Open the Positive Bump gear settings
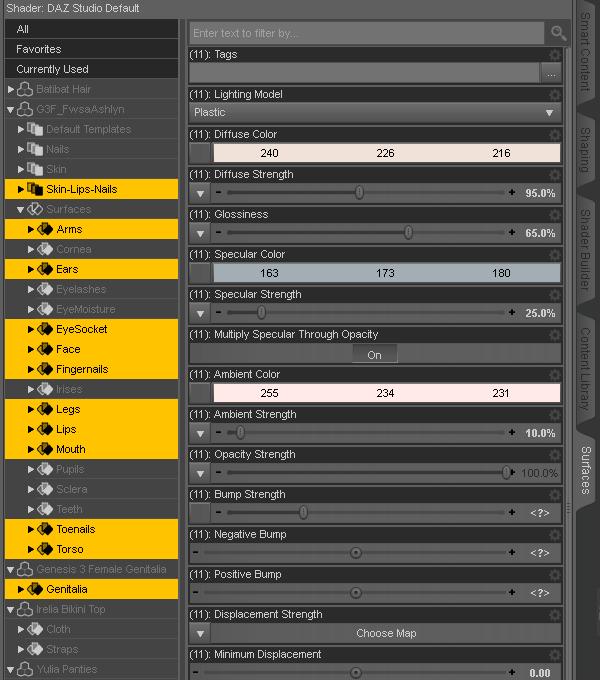 point(554,575)
